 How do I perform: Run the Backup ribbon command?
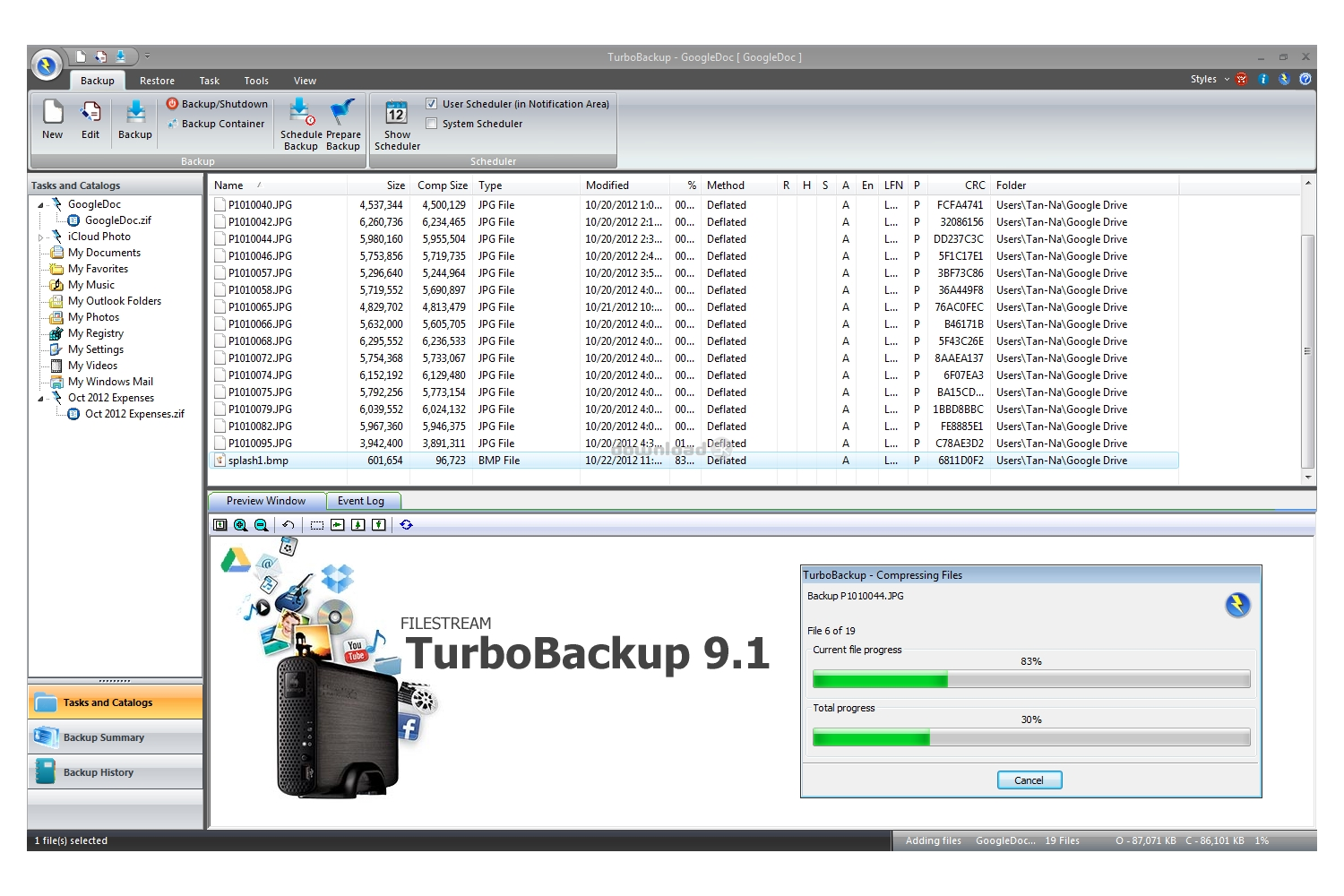135,120
